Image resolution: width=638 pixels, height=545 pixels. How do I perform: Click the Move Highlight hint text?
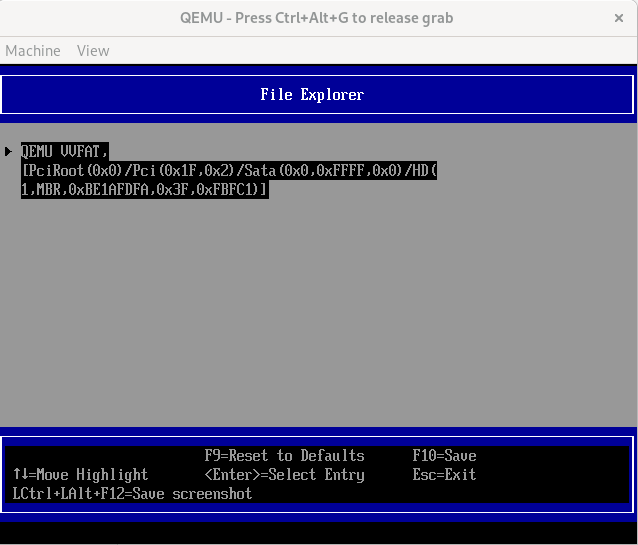click(80, 475)
